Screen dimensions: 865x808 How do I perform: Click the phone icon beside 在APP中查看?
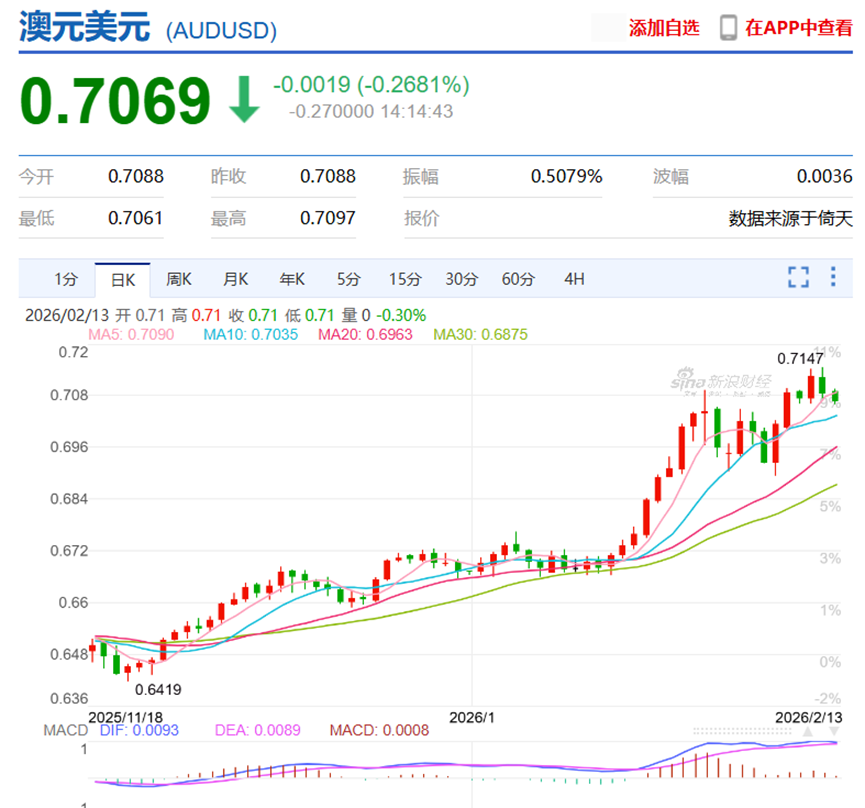coord(729,28)
